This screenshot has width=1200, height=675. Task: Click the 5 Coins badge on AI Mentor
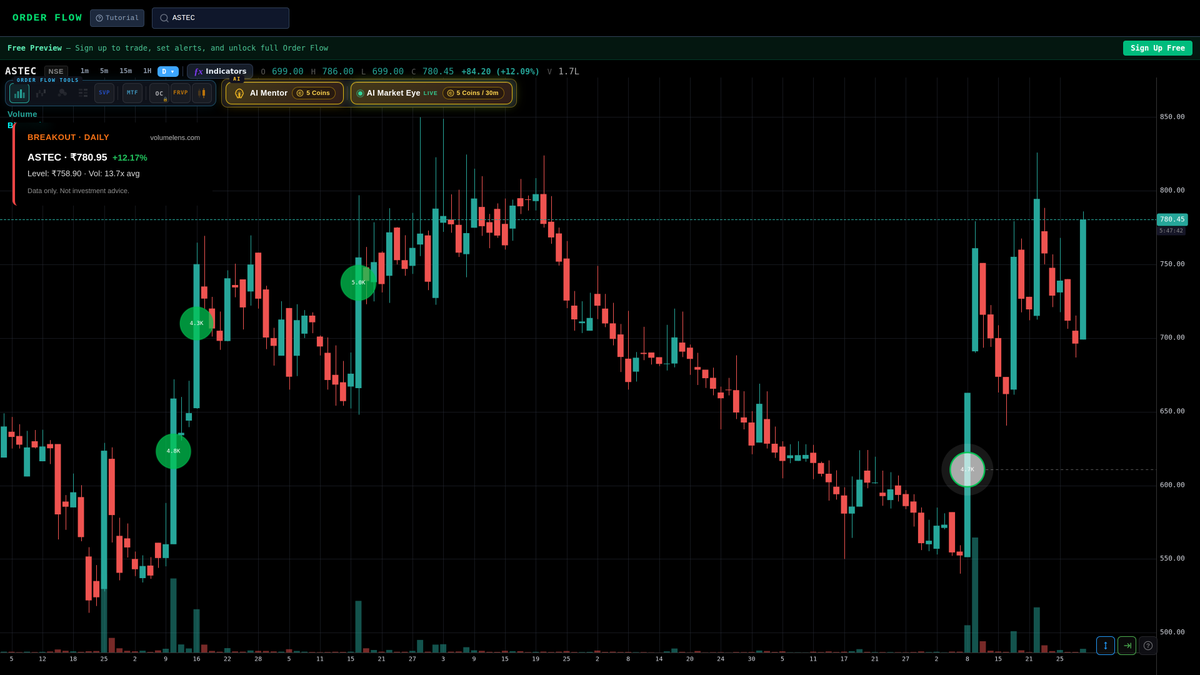coord(313,93)
